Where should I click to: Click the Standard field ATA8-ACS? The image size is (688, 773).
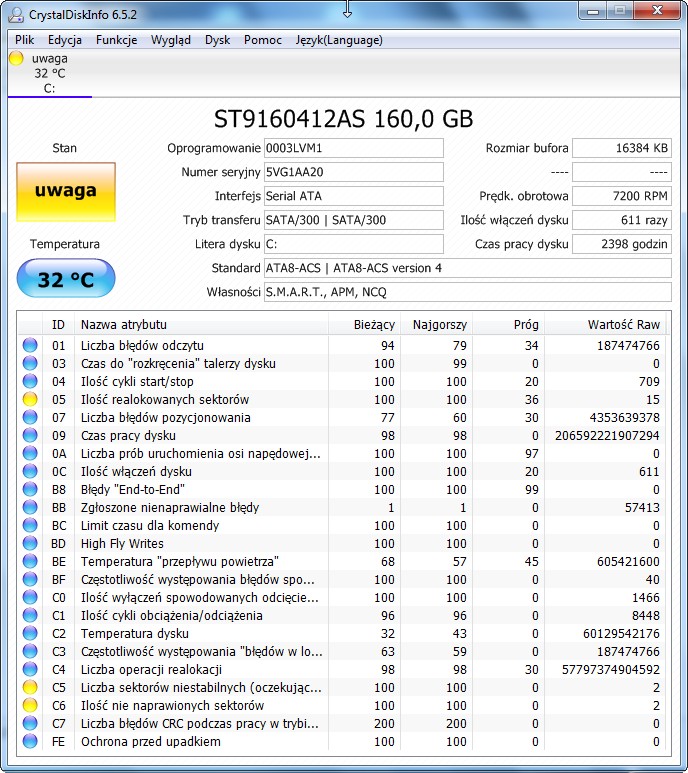(x=468, y=268)
